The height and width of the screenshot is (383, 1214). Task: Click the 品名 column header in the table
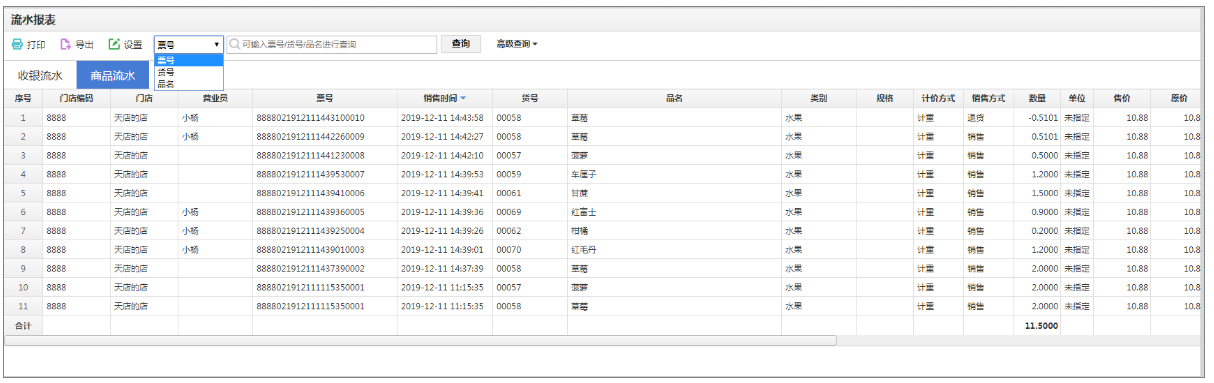(x=674, y=99)
